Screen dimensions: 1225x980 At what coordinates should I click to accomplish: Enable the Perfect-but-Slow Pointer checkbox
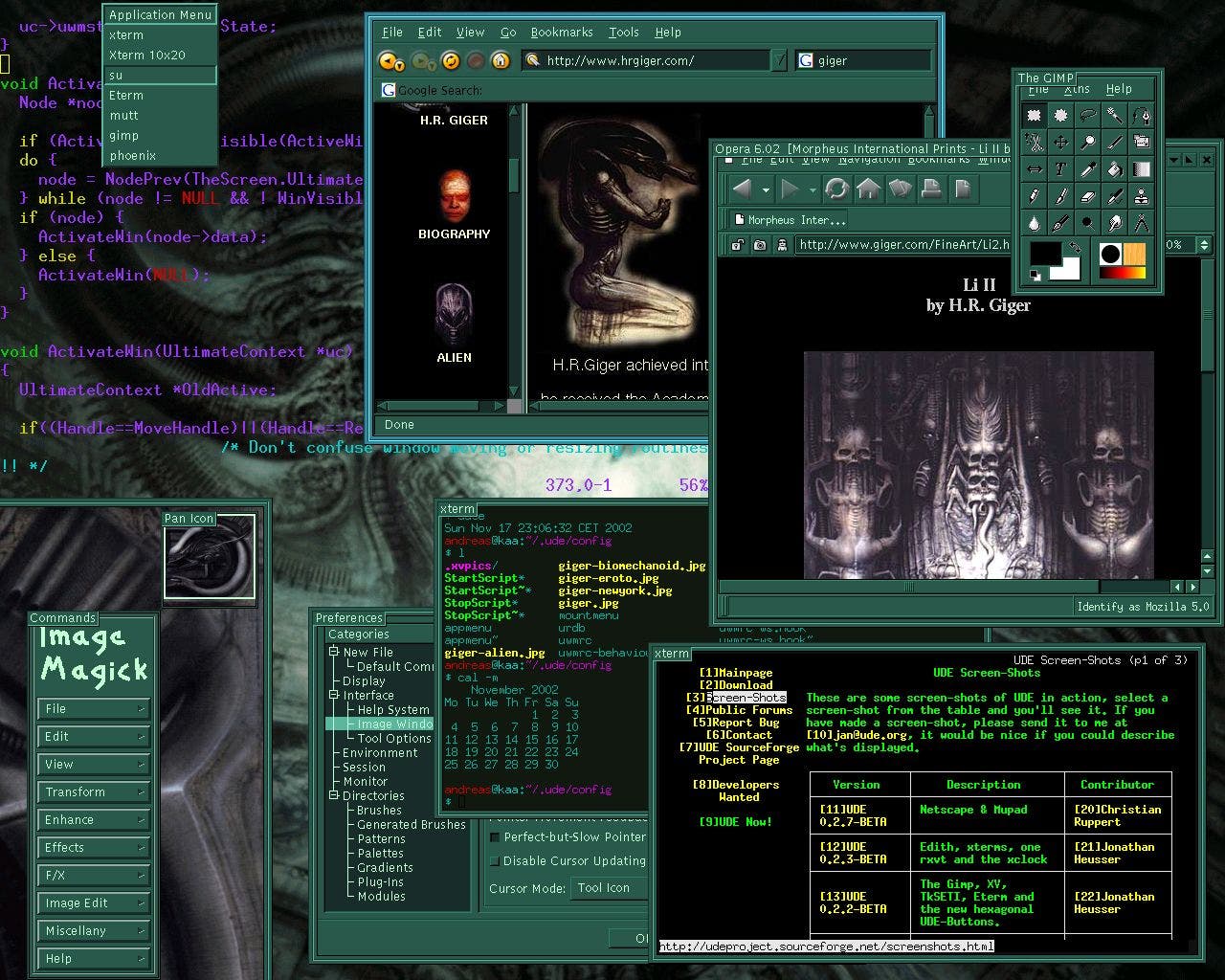click(495, 837)
